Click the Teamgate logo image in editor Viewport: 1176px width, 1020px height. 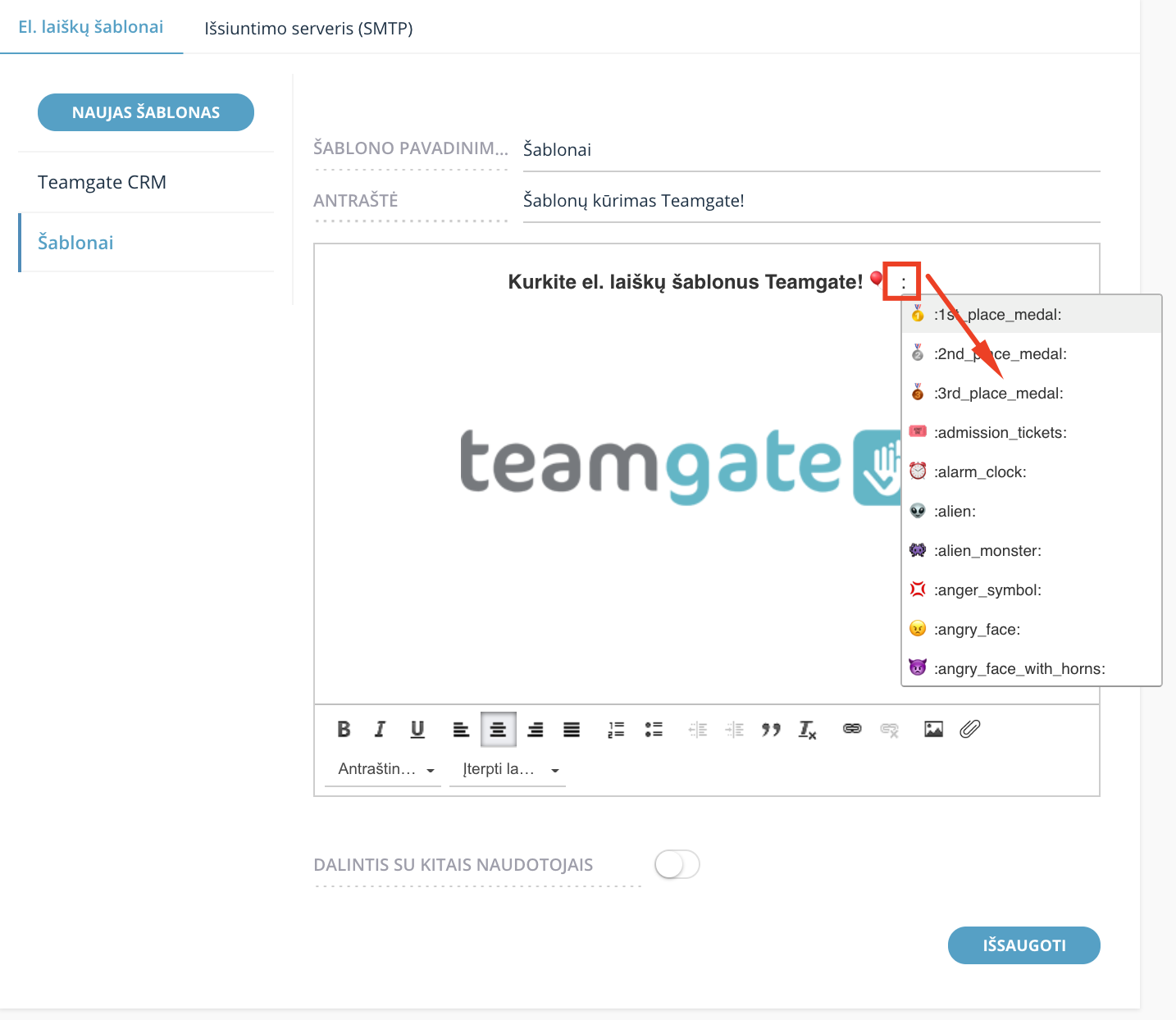click(x=681, y=466)
